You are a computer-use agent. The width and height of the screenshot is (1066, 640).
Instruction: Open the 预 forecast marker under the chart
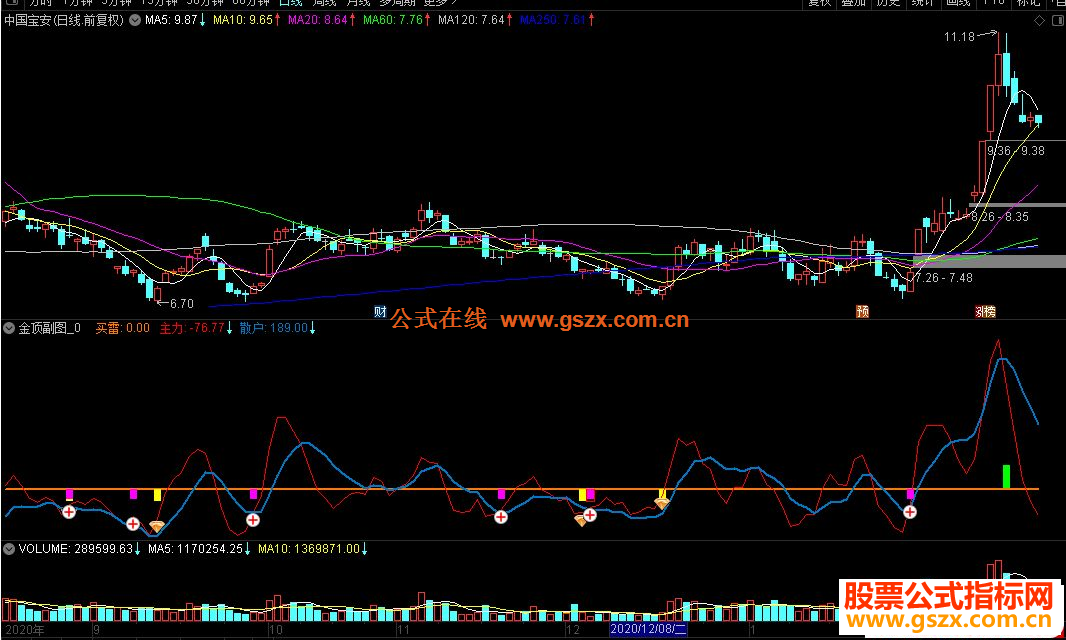coord(862,312)
